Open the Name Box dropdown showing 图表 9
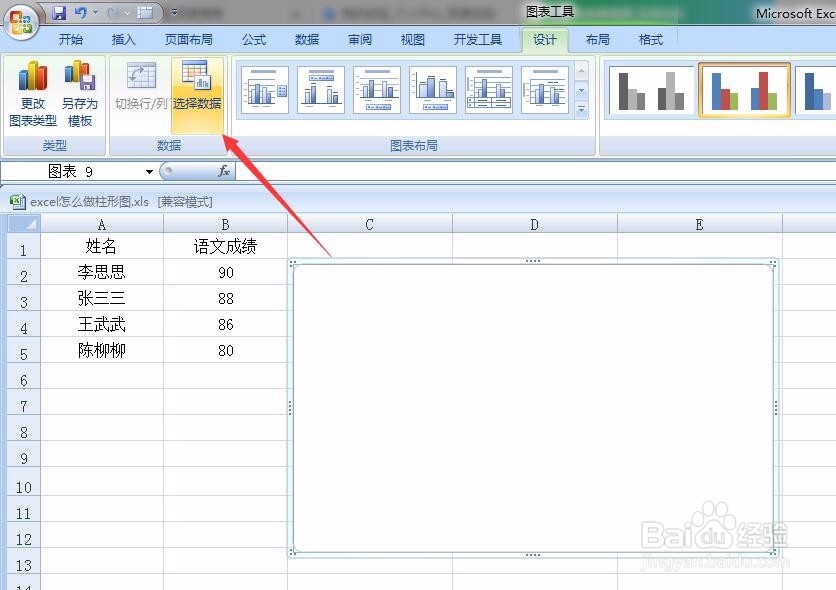Viewport: 836px width, 590px height. [148, 171]
